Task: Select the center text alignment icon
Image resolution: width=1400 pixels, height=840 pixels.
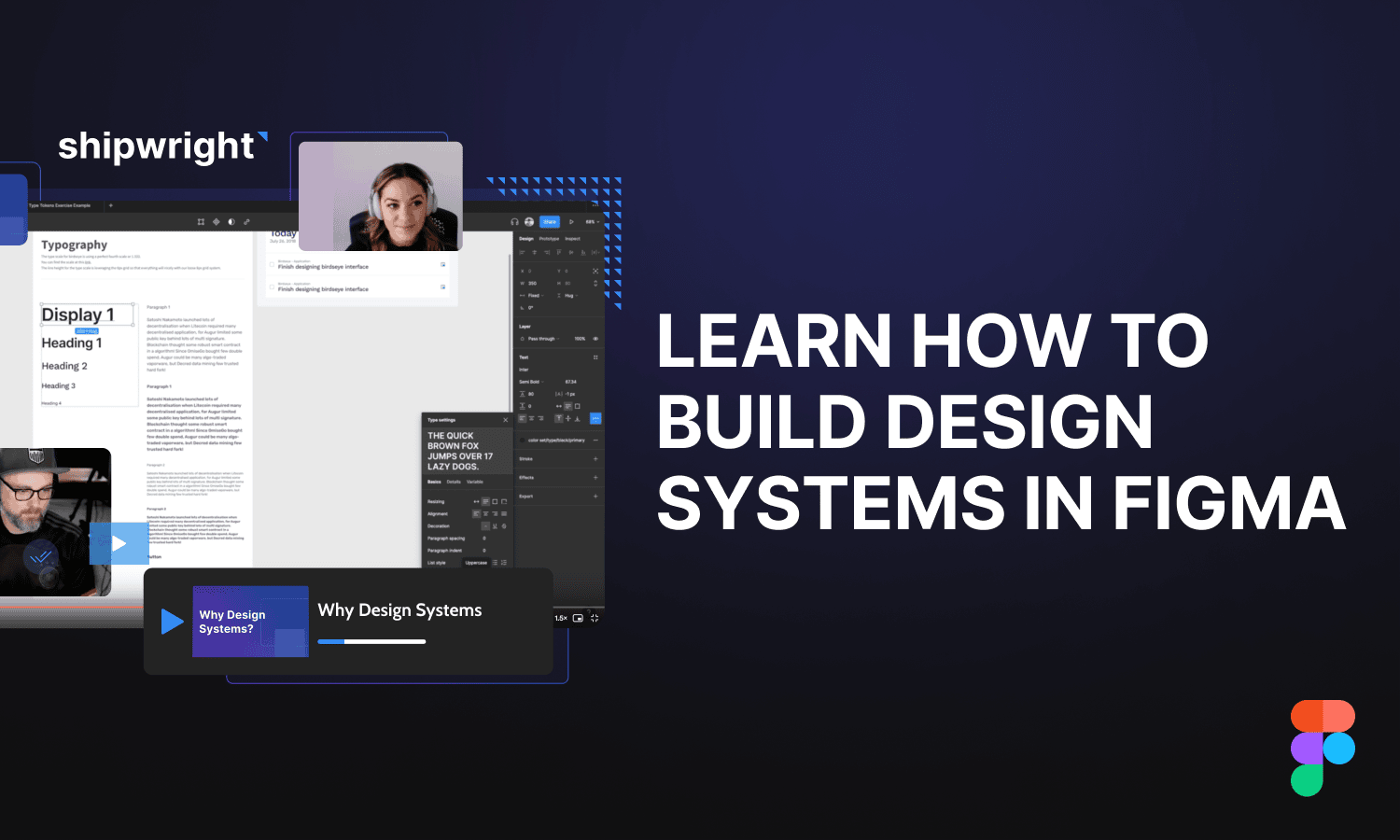Action: coord(485,513)
